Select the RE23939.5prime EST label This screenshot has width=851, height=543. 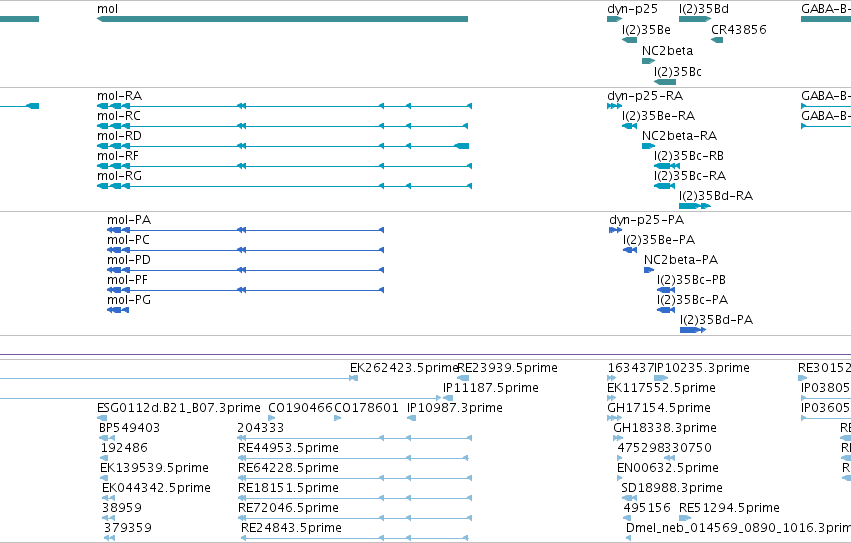507,369
